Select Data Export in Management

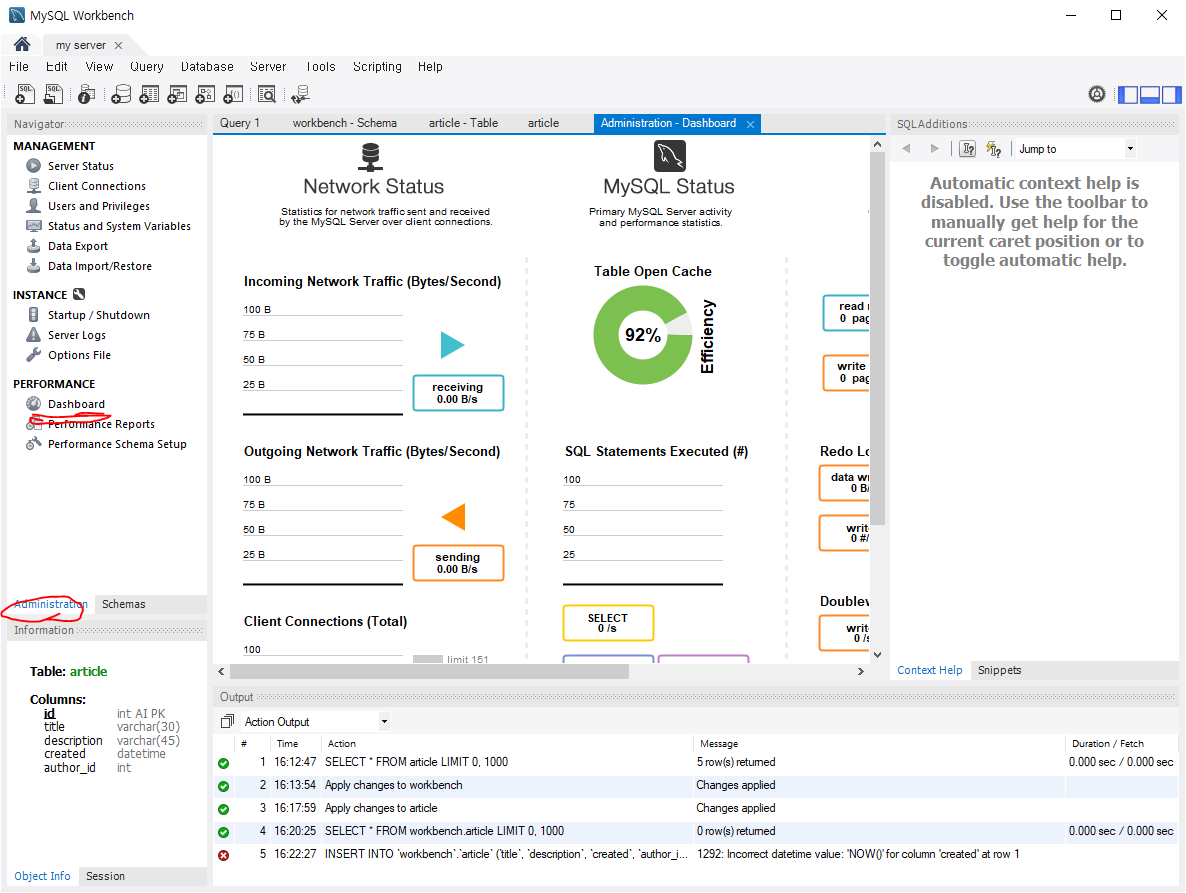point(78,246)
